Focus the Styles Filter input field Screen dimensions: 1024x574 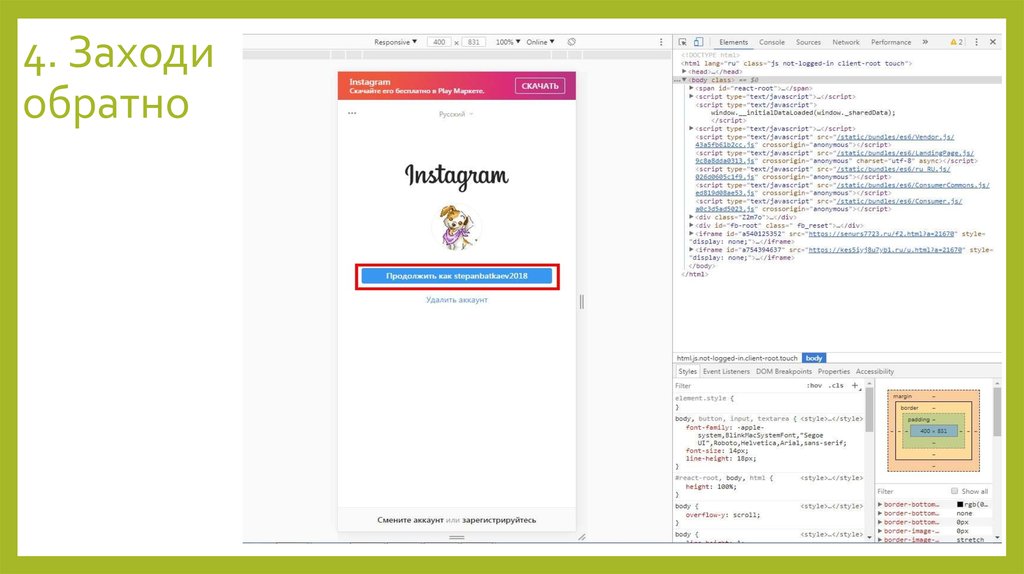[738, 385]
